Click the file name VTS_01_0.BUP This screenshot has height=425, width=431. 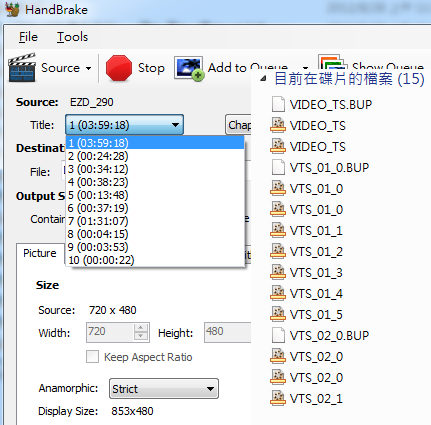point(329,168)
